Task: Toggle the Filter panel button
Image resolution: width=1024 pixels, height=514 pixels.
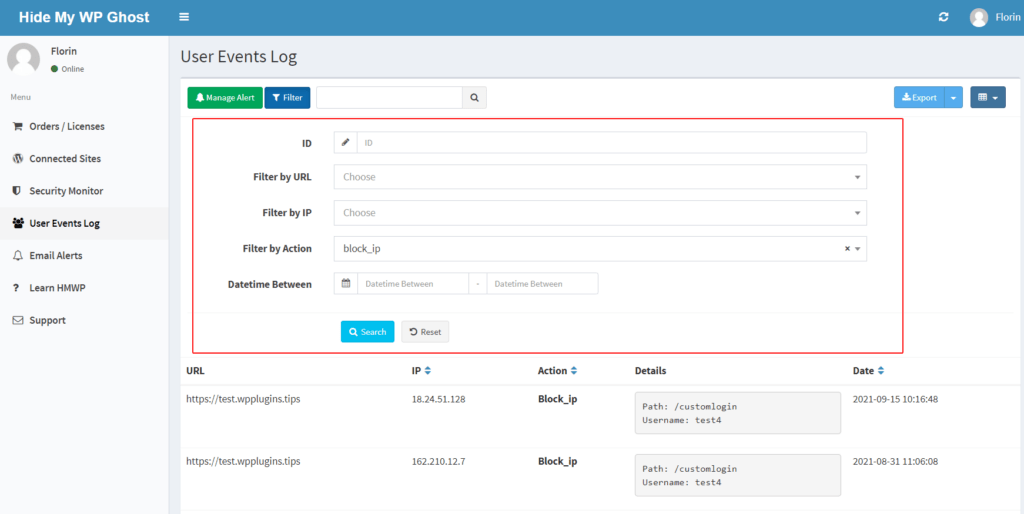Action: click(x=287, y=97)
